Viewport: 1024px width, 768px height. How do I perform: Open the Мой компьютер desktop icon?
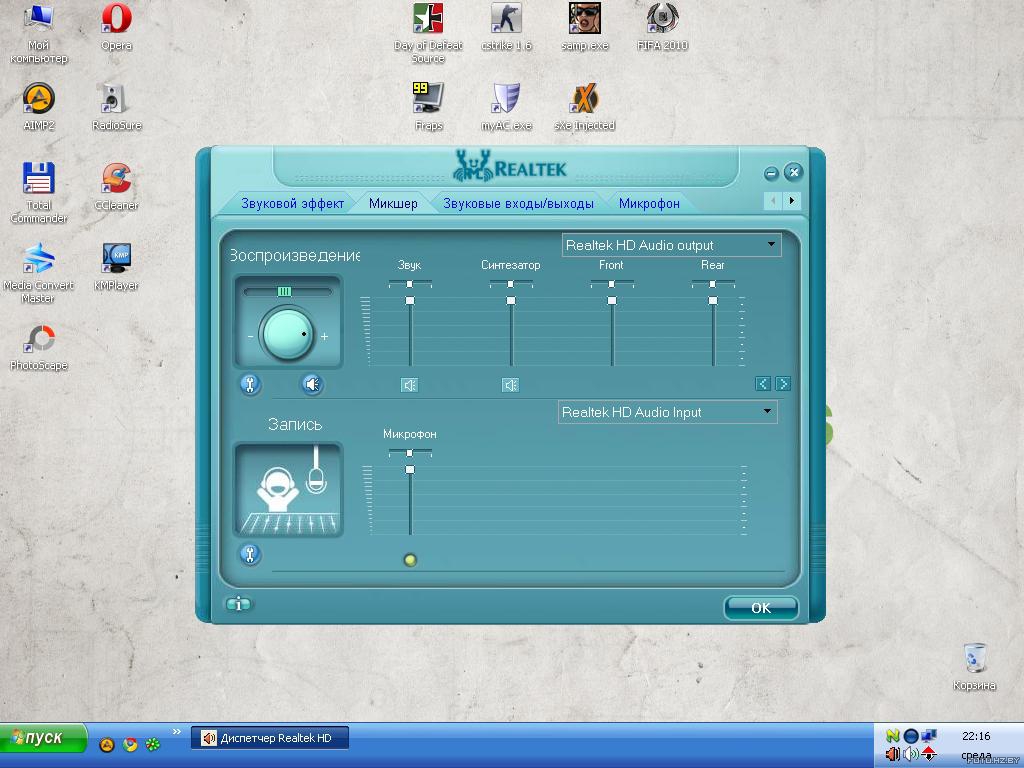(x=39, y=33)
